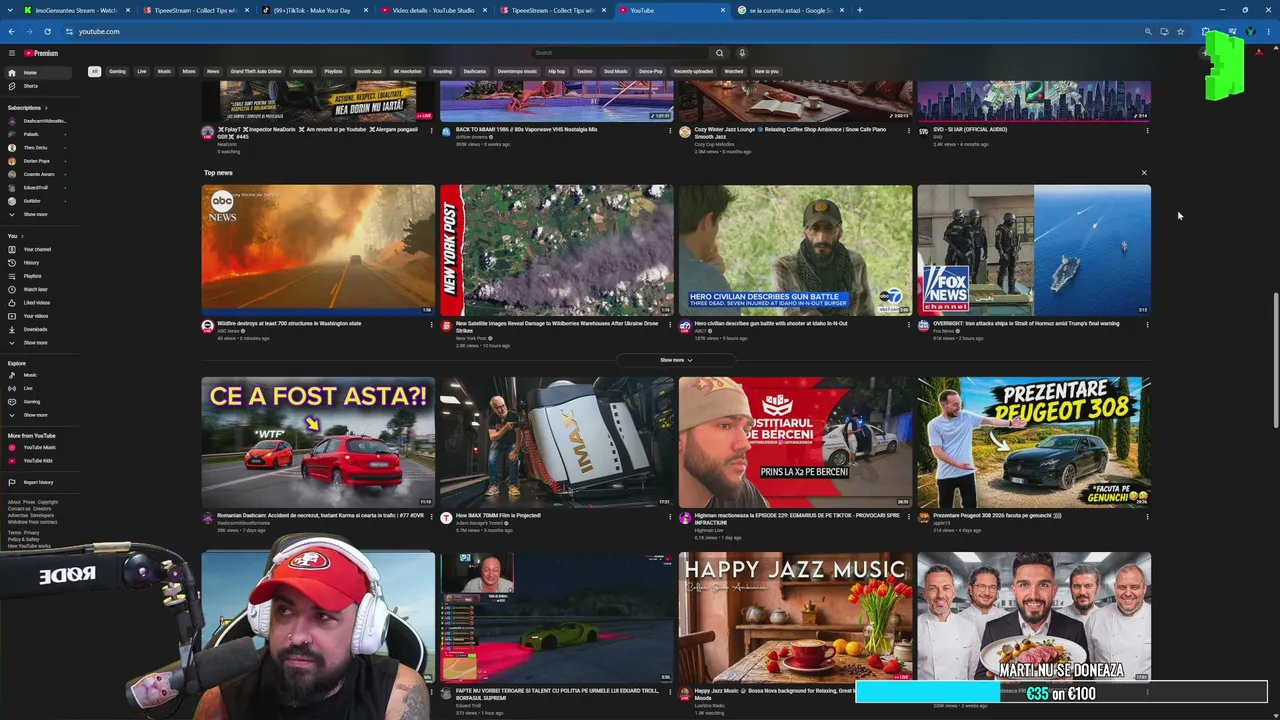Open the Theo Zeciu subscription channel
The image size is (1280, 720).
(36, 148)
